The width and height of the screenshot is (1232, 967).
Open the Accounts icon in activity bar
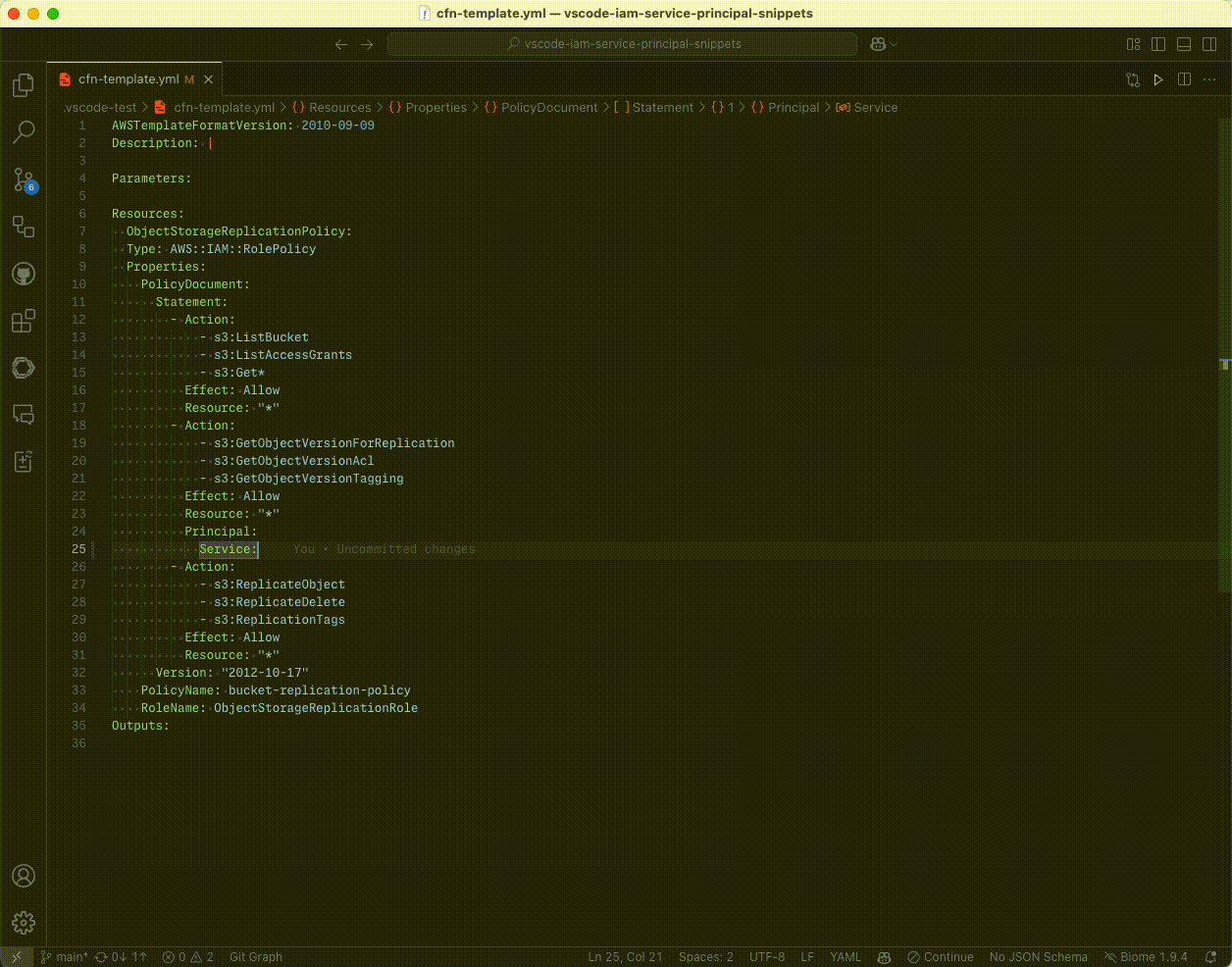coord(24,876)
